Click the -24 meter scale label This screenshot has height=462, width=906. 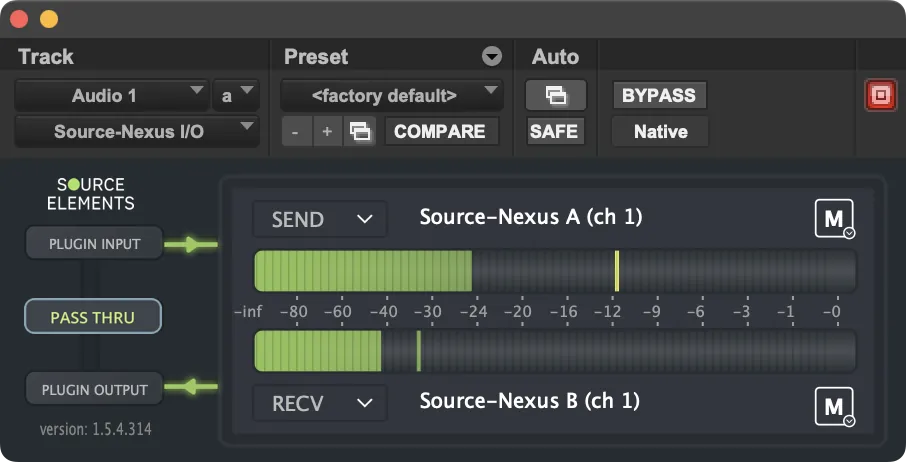[x=473, y=311]
